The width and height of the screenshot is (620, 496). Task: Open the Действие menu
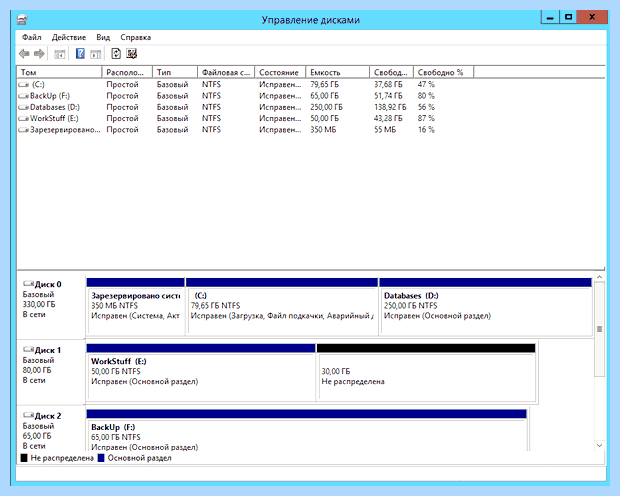coord(69,37)
